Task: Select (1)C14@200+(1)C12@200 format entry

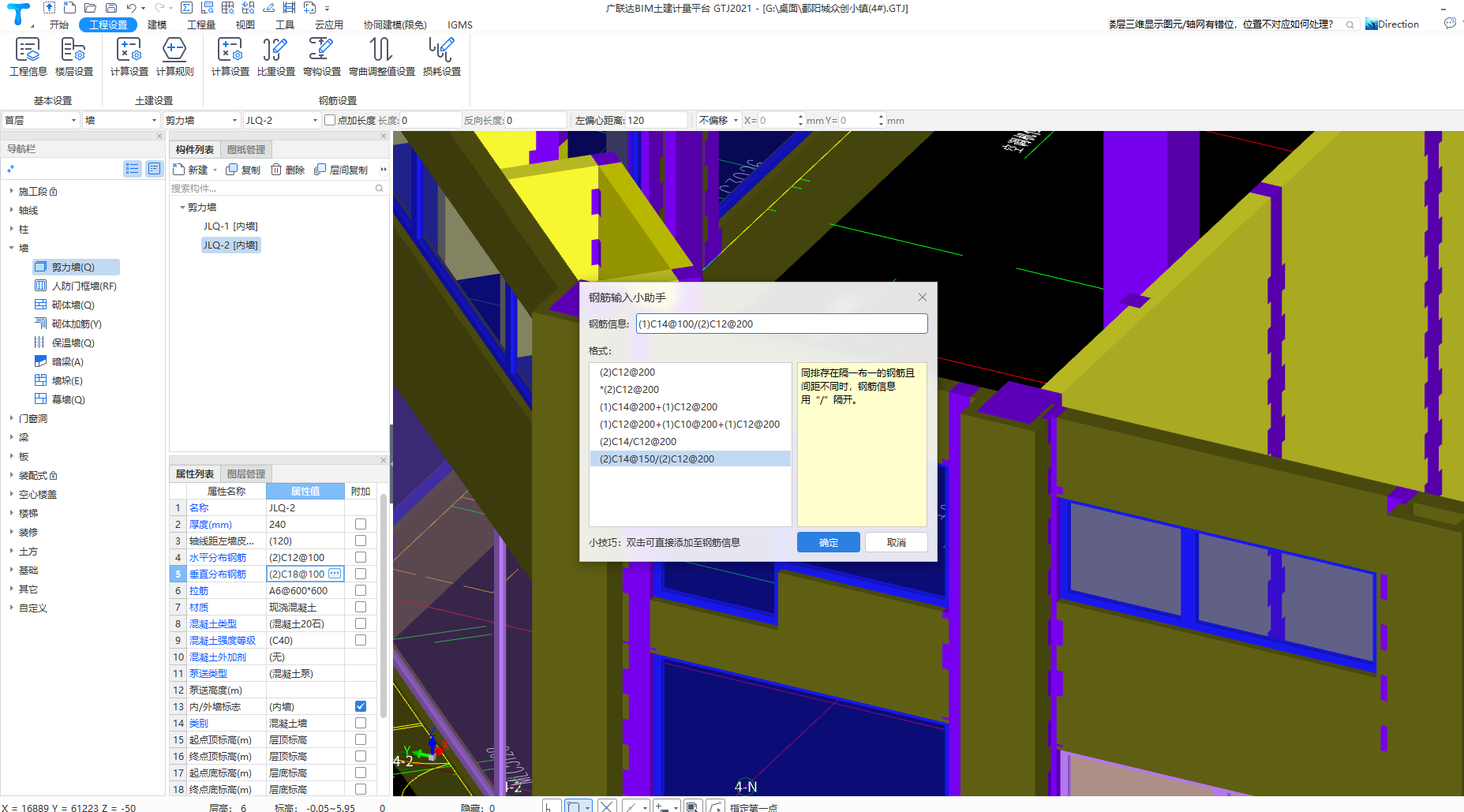Action: tap(691, 406)
